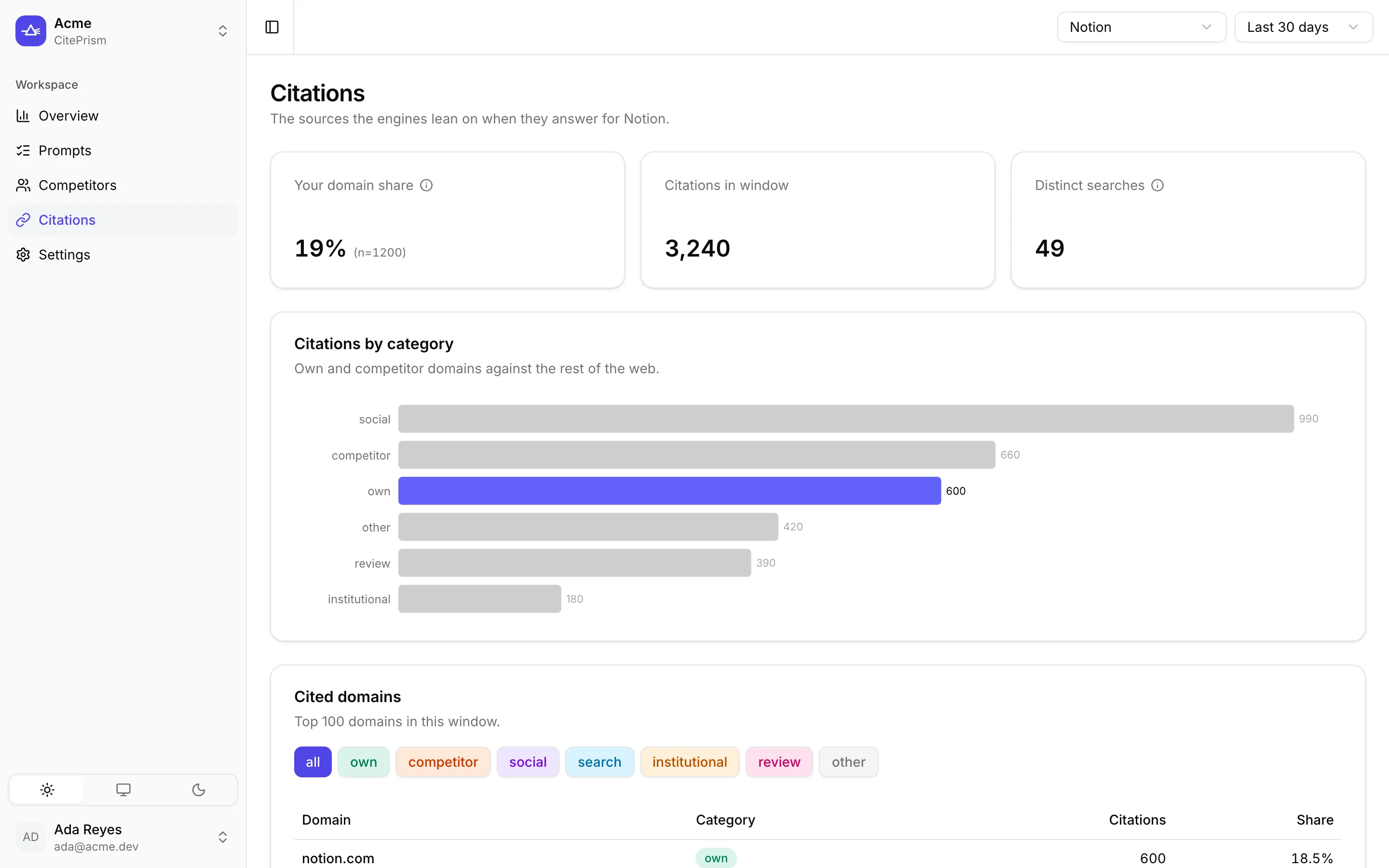Toggle the sidebar panel icon
Viewport: 1389px width, 868px height.
point(272,27)
